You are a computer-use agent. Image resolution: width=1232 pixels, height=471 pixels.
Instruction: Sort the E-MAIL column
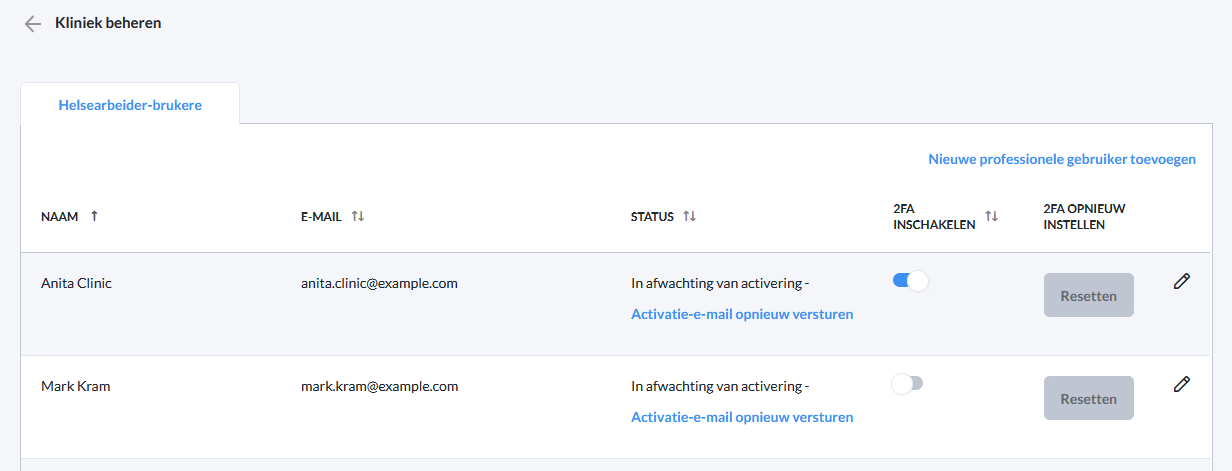(358, 216)
